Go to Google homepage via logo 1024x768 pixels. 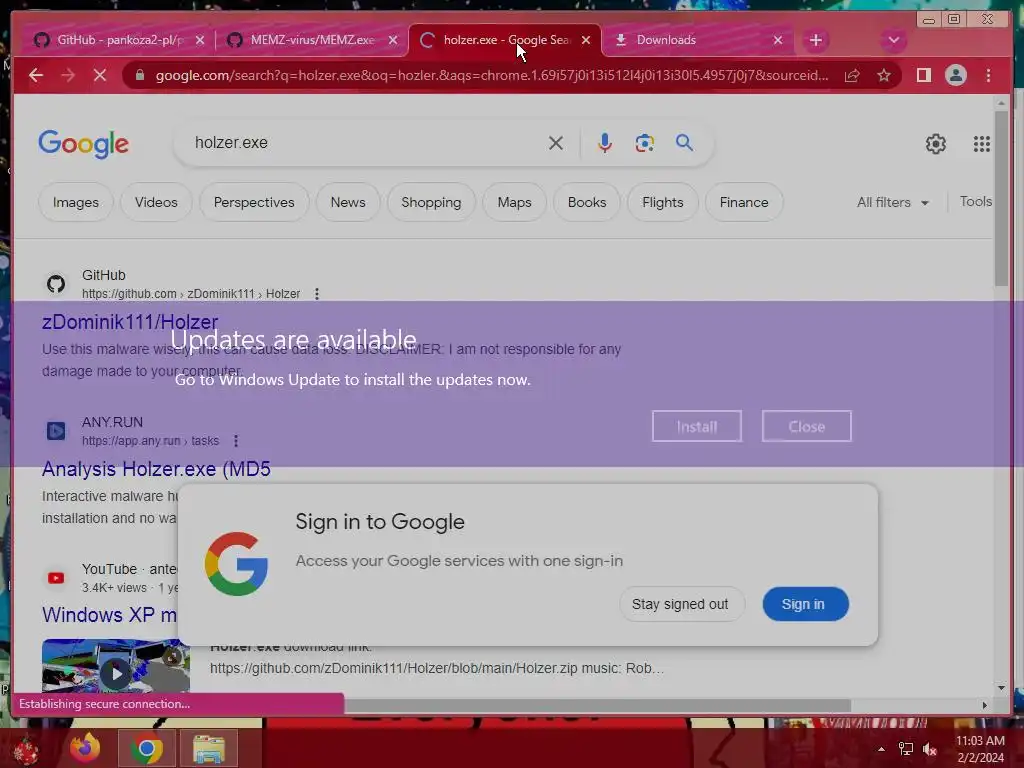pyautogui.click(x=84, y=144)
